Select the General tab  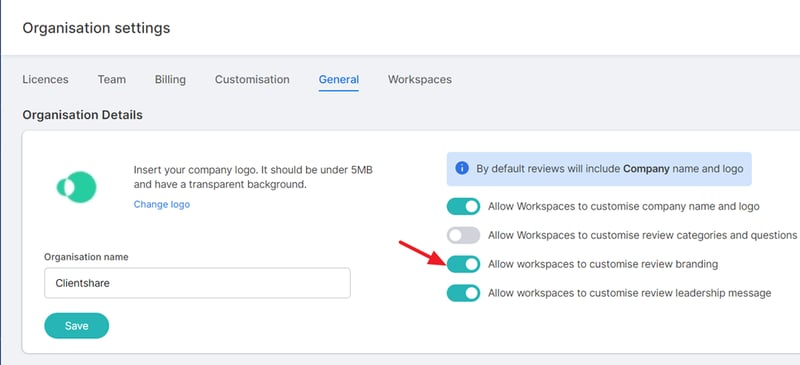339,80
